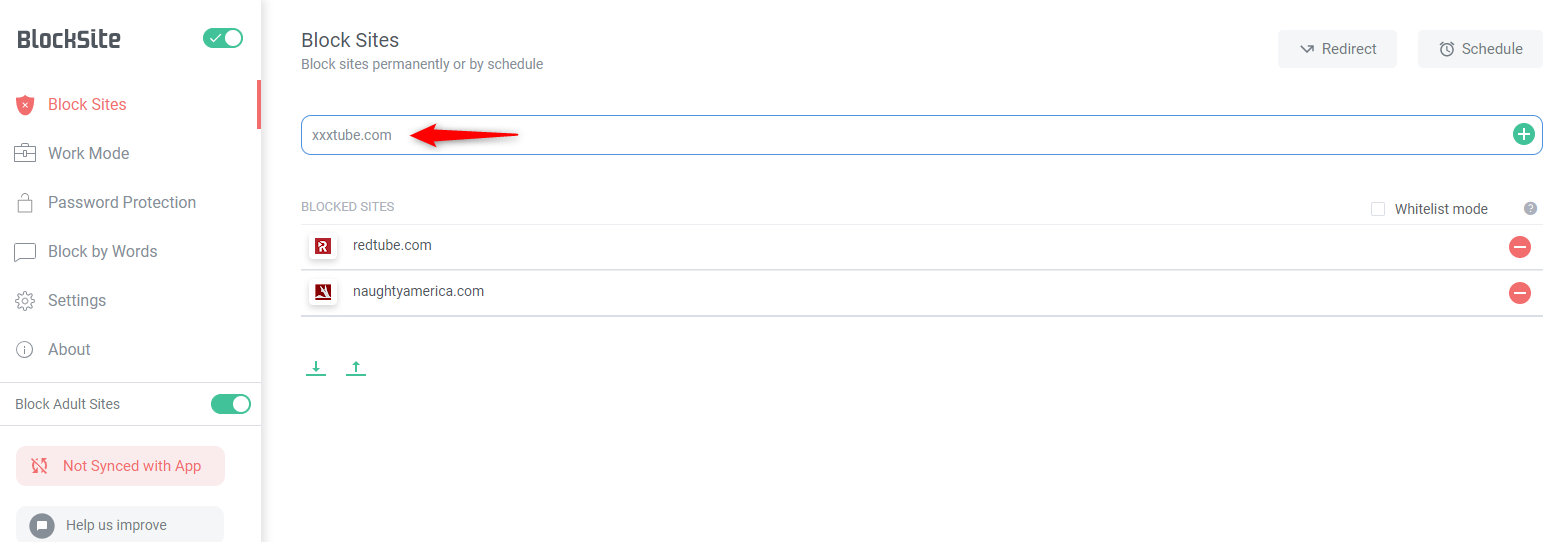Click the export list upload-arrow icon
The height and width of the screenshot is (542, 1551).
[x=356, y=368]
